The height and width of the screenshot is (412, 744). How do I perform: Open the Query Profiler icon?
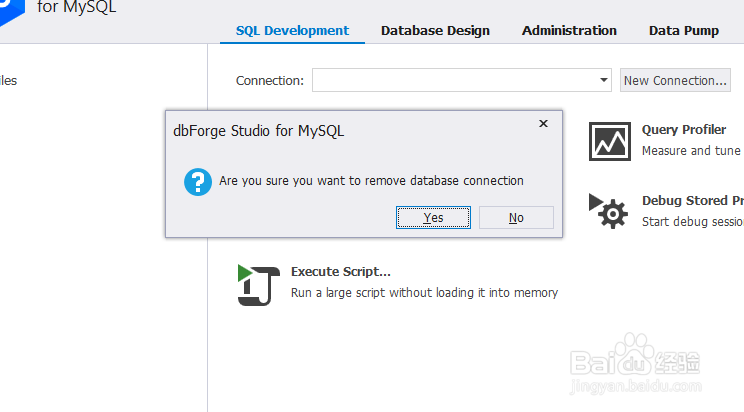pos(610,141)
